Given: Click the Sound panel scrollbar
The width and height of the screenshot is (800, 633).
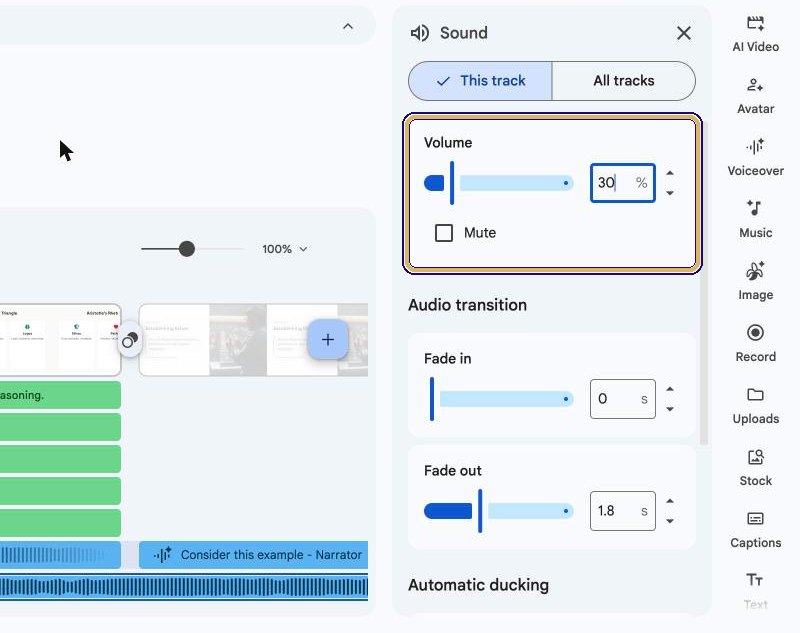Looking at the screenshot, I should (x=704, y=283).
